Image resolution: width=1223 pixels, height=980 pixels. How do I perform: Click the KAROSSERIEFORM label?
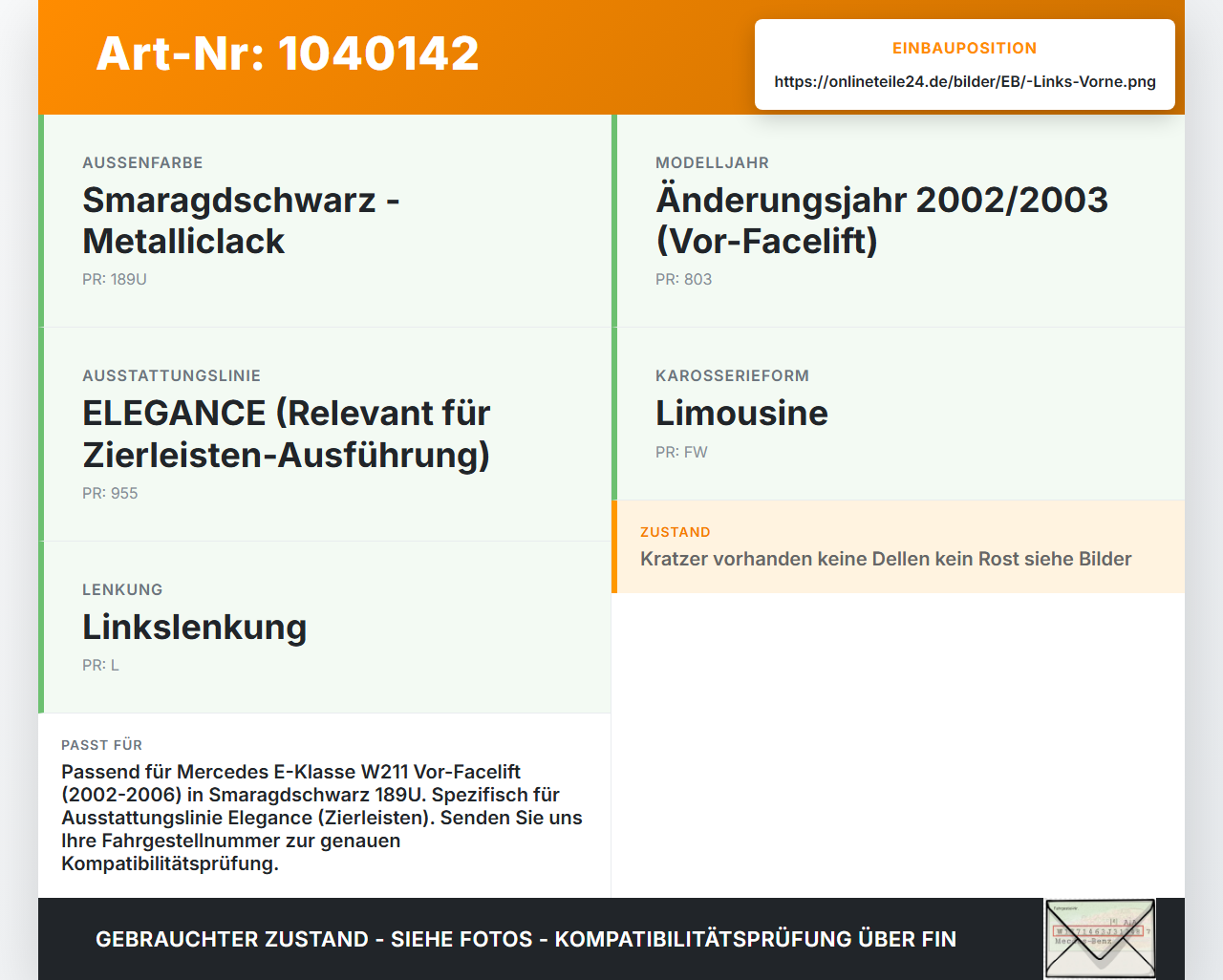(732, 375)
